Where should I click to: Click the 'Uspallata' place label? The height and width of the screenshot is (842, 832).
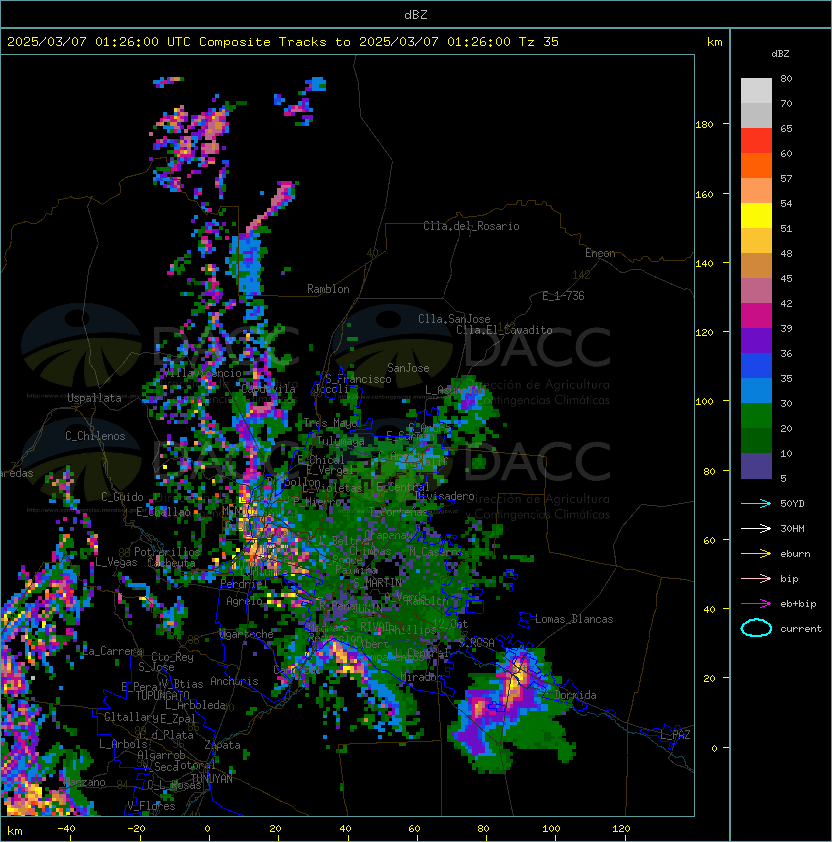(x=94, y=398)
